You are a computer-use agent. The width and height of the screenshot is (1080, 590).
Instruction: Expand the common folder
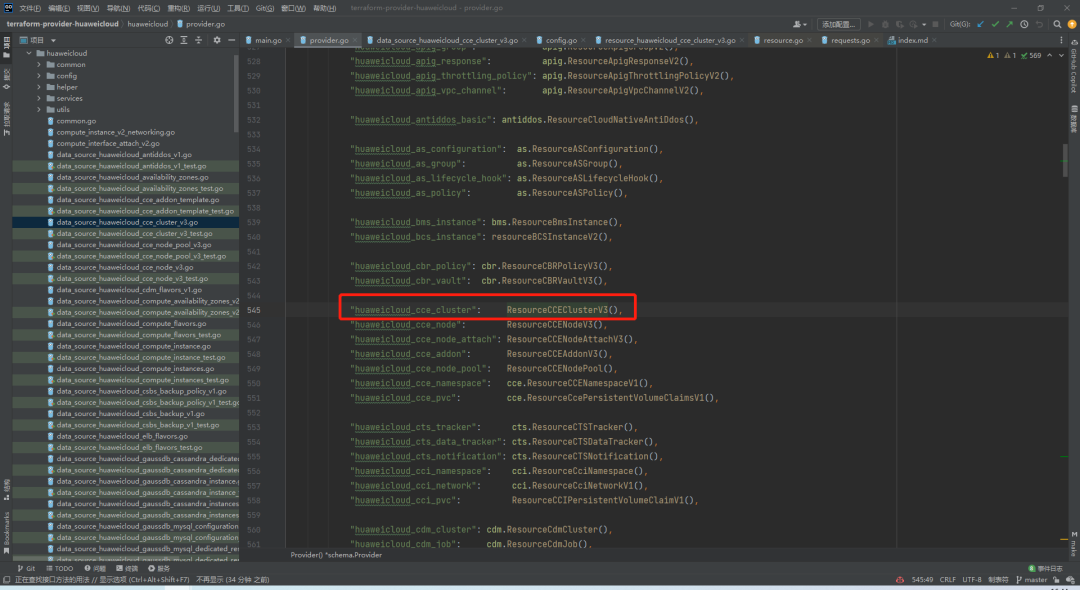[39, 65]
